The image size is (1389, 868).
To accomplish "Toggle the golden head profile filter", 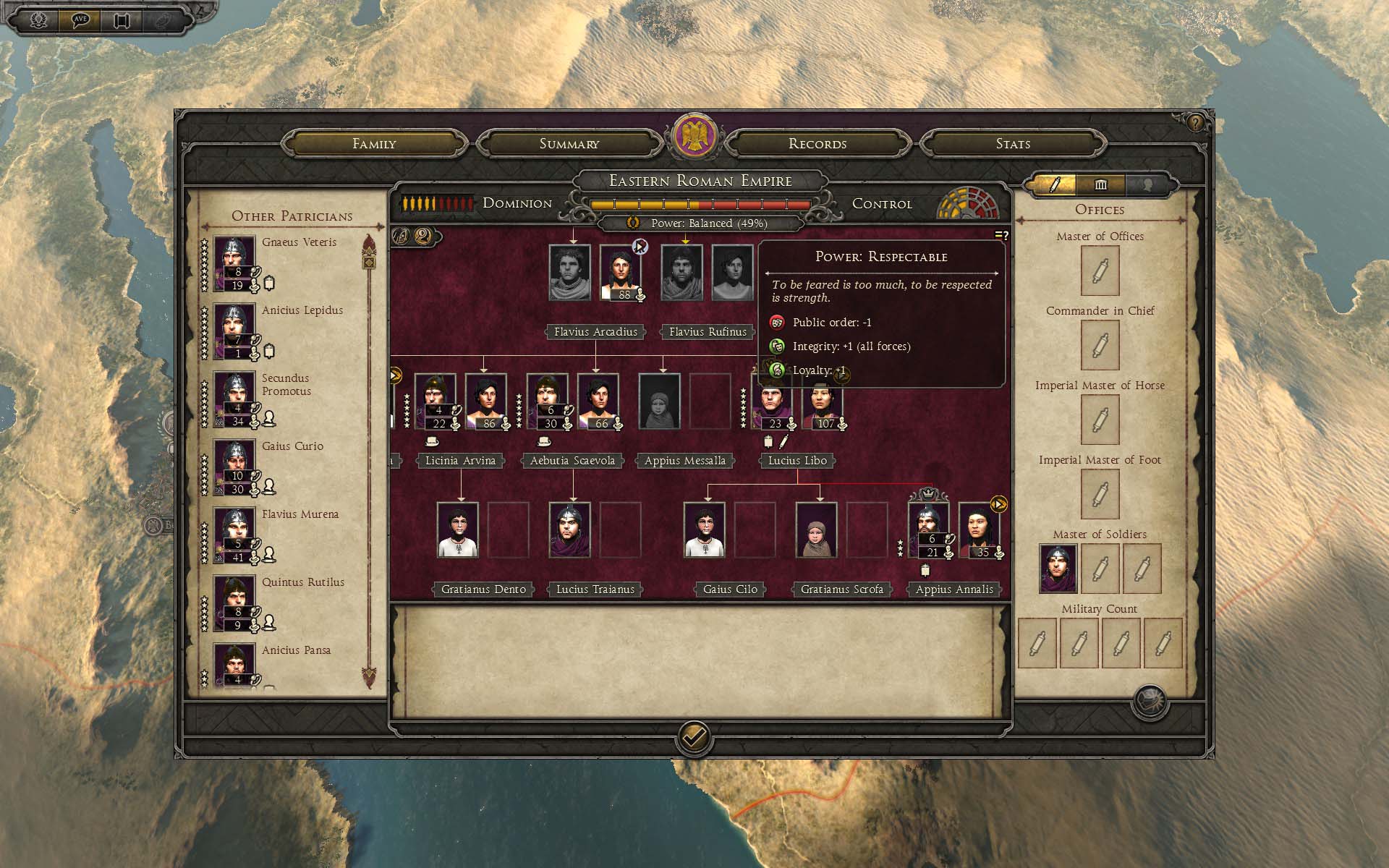I will coord(424,236).
